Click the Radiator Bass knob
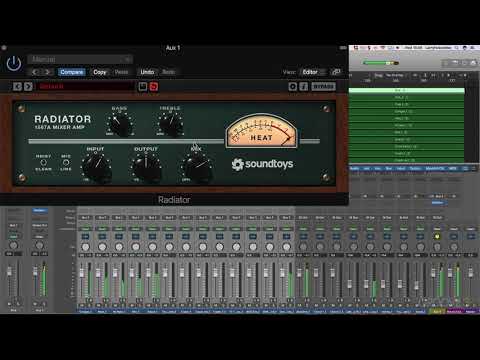 pos(120,124)
